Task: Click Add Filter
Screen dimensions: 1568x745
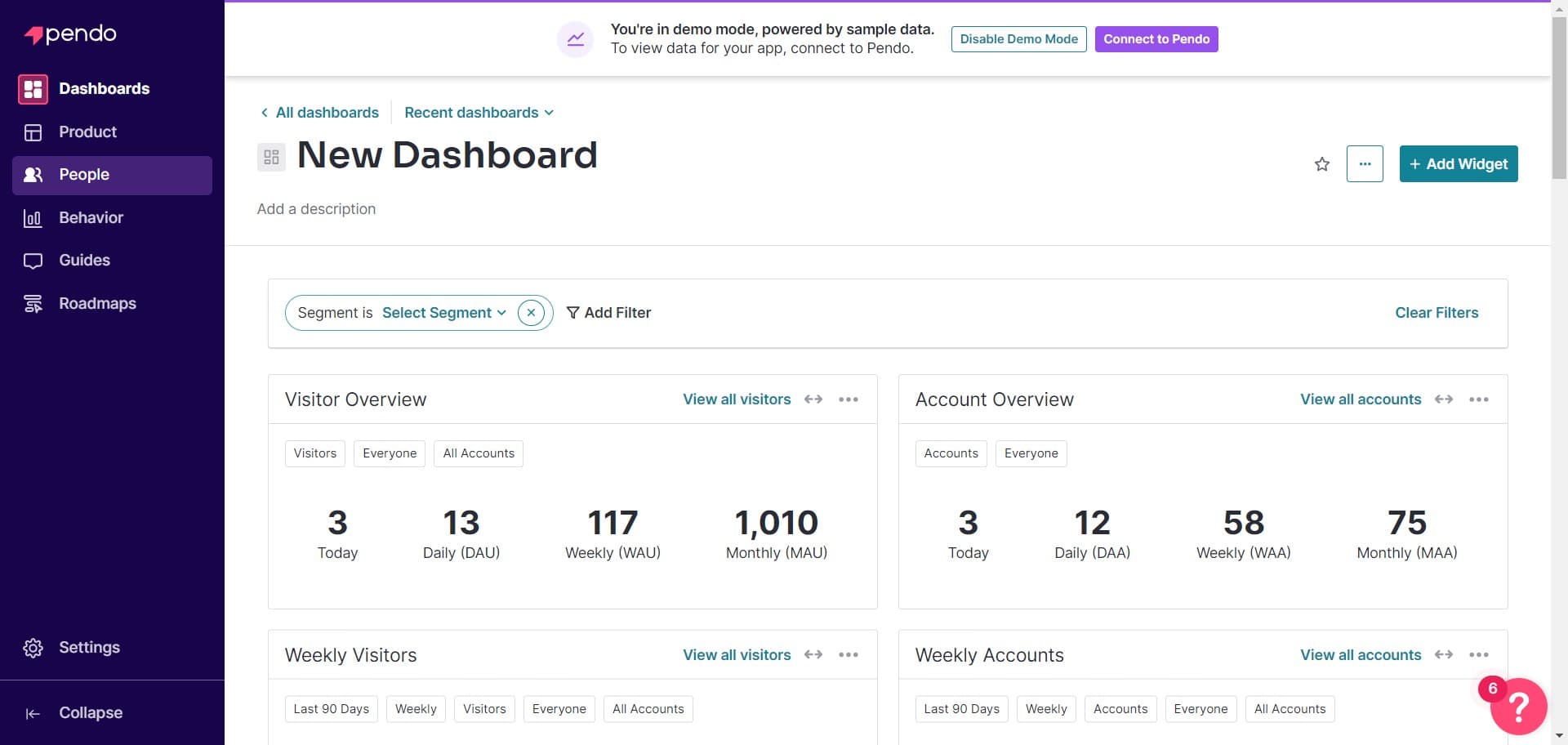Action: pos(608,313)
